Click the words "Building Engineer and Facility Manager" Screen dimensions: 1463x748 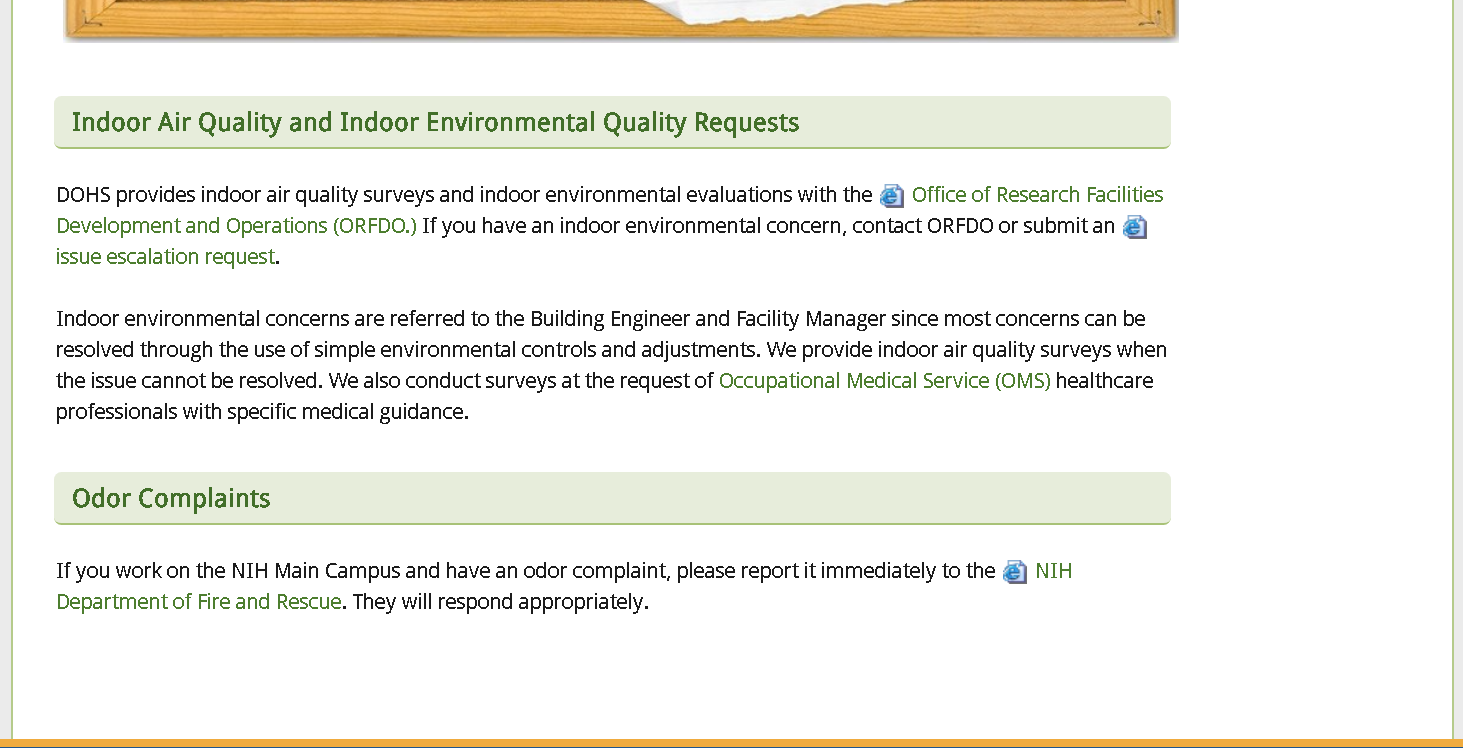point(708,319)
